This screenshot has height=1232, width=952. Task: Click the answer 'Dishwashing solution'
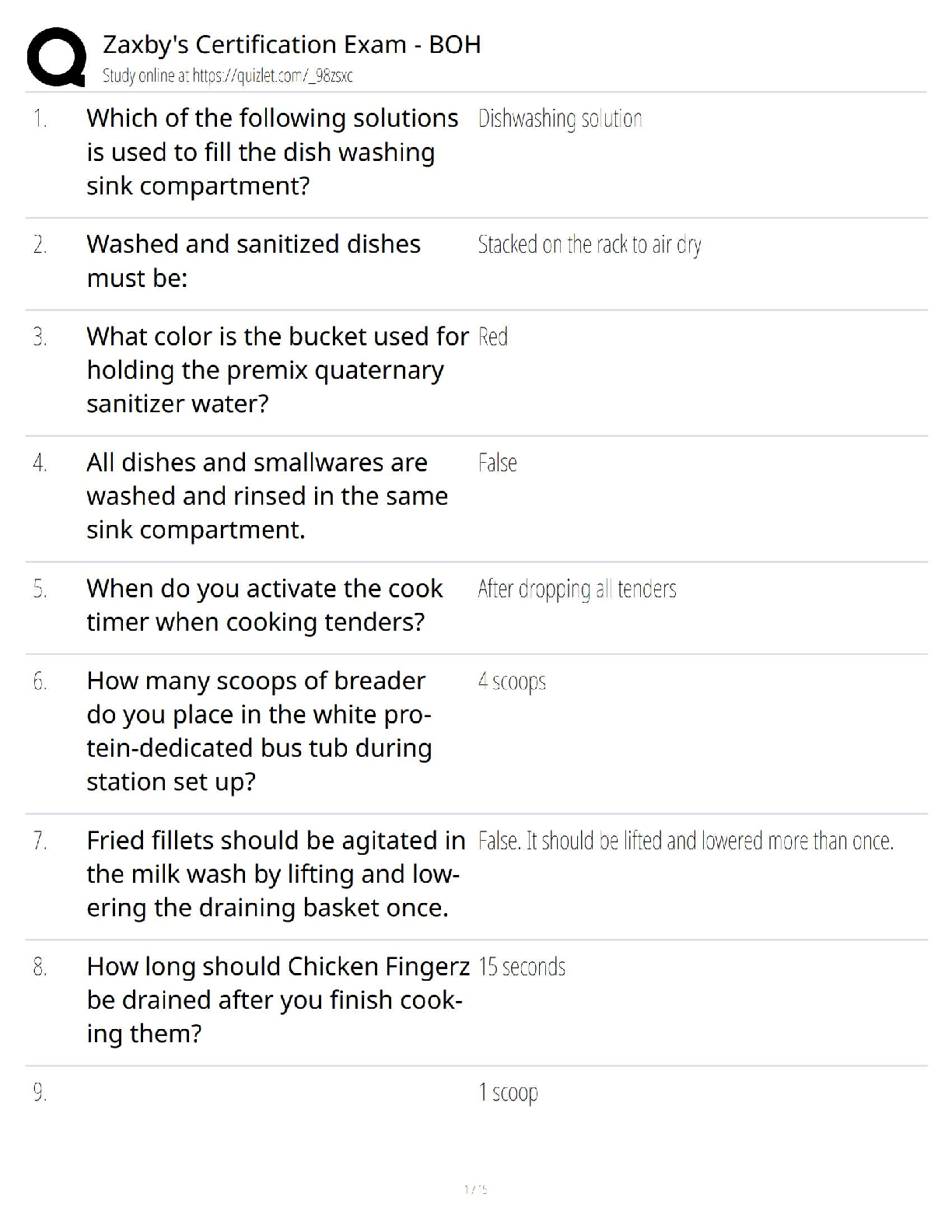coord(560,118)
